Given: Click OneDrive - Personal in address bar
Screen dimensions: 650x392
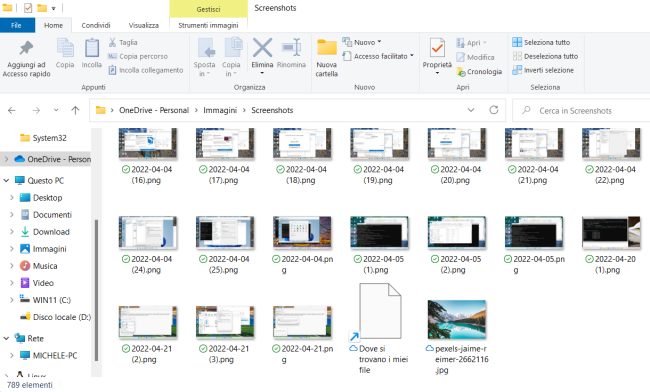Looking at the screenshot, I should pyautogui.click(x=154, y=110).
